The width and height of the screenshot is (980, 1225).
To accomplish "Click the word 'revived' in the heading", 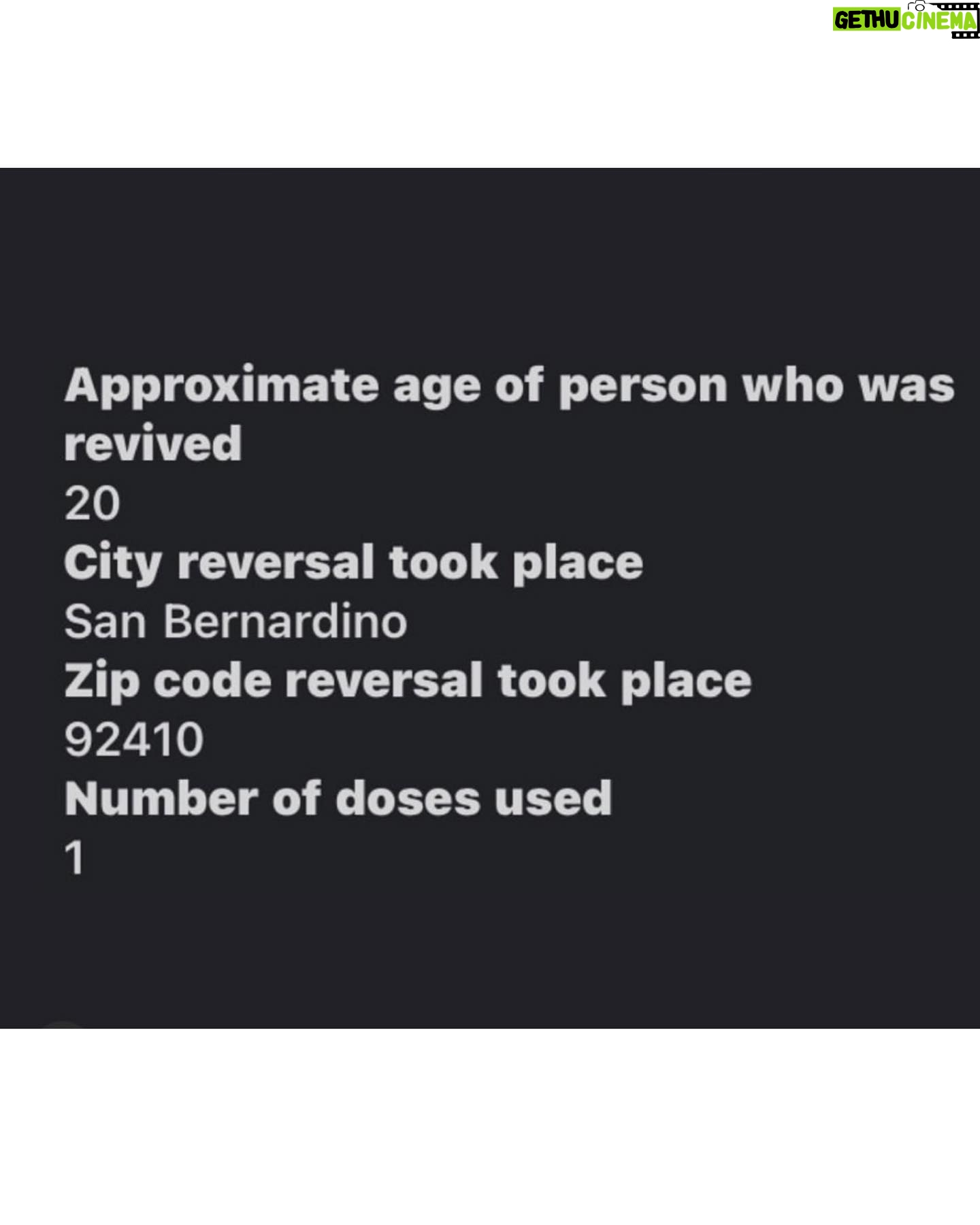I will [153, 443].
